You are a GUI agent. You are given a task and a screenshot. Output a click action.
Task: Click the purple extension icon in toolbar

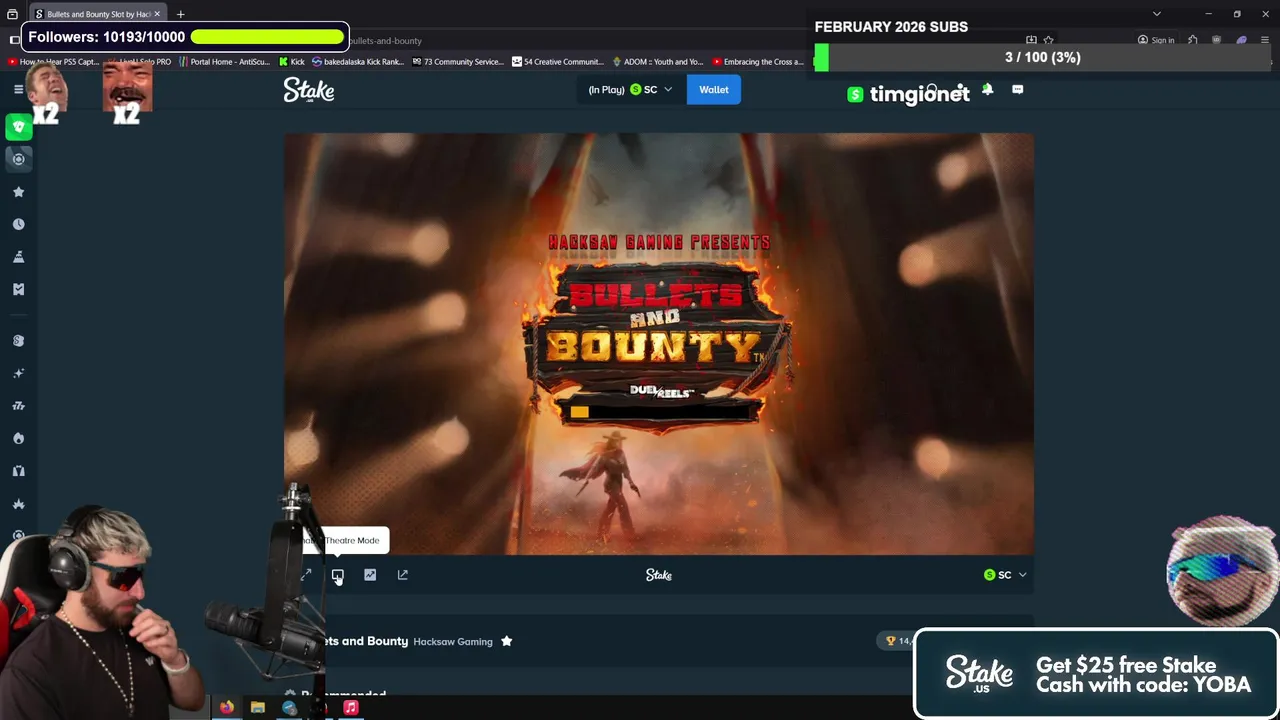click(1242, 40)
